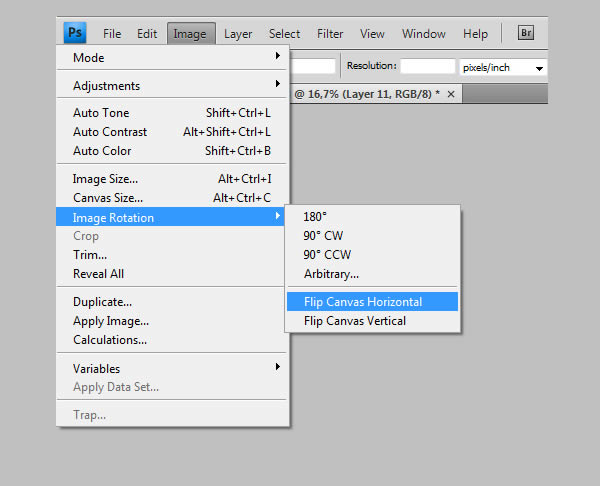Open the View menu
600x486 pixels.
[372, 34]
